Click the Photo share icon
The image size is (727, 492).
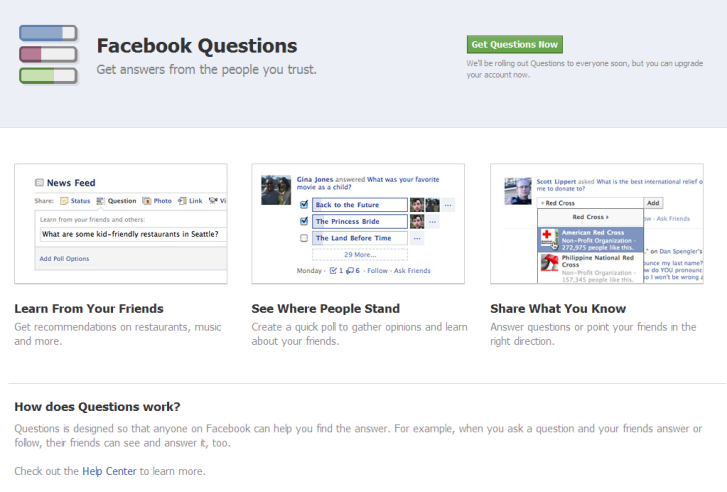pyautogui.click(x=147, y=201)
